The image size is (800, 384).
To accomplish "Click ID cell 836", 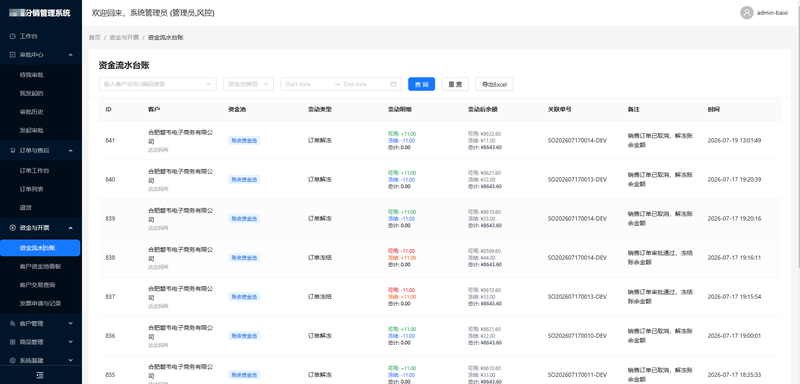I will pos(110,336).
